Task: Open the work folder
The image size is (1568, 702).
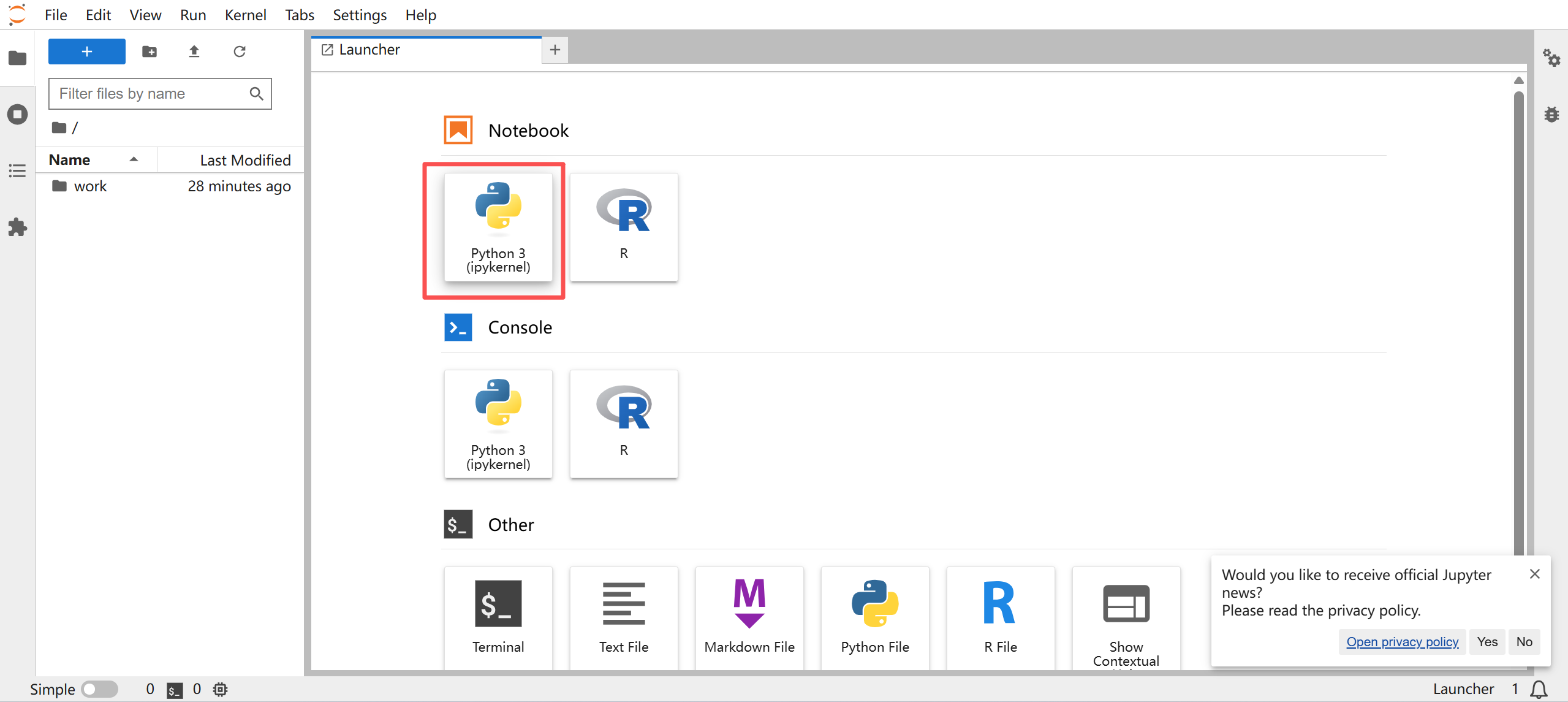Action: coord(90,186)
